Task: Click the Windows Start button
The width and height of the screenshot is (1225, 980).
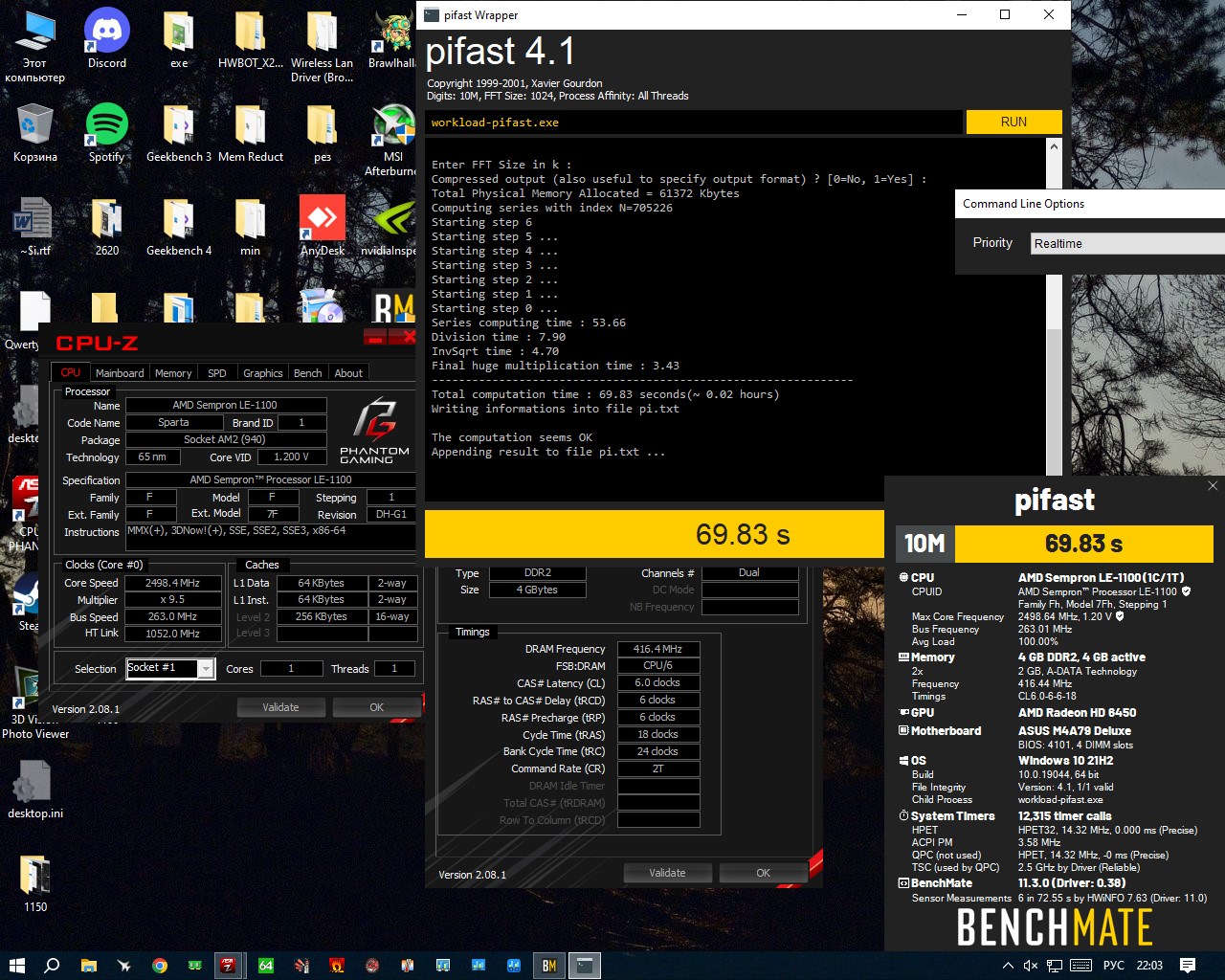Action: (x=16, y=966)
